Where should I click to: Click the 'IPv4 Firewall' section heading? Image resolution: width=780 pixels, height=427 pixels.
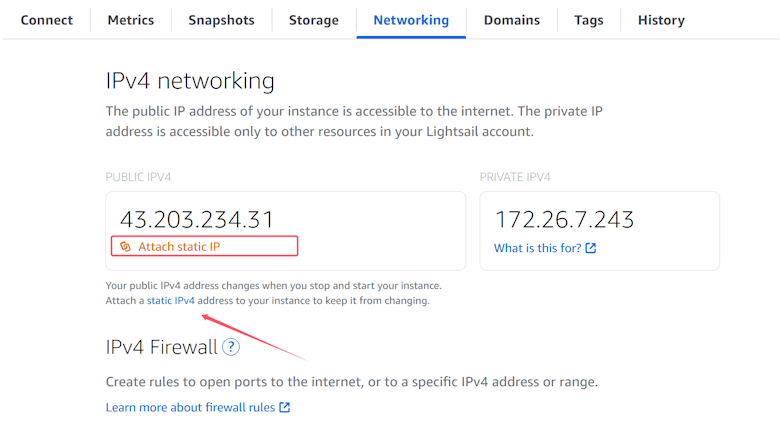(x=162, y=347)
